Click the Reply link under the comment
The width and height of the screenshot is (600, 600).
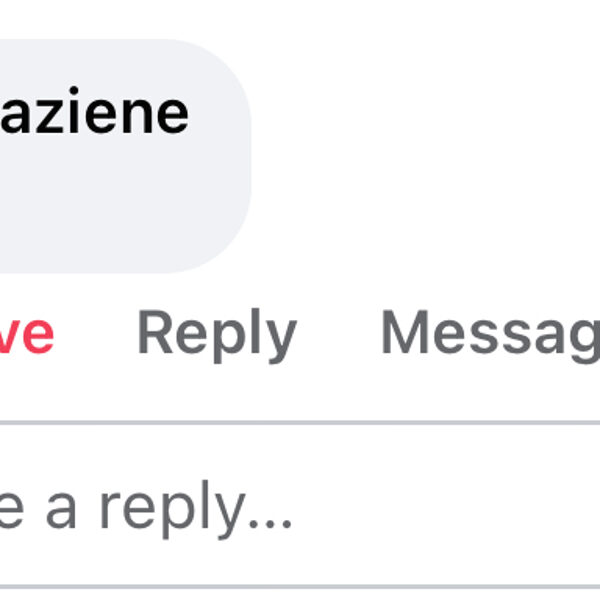coord(216,334)
